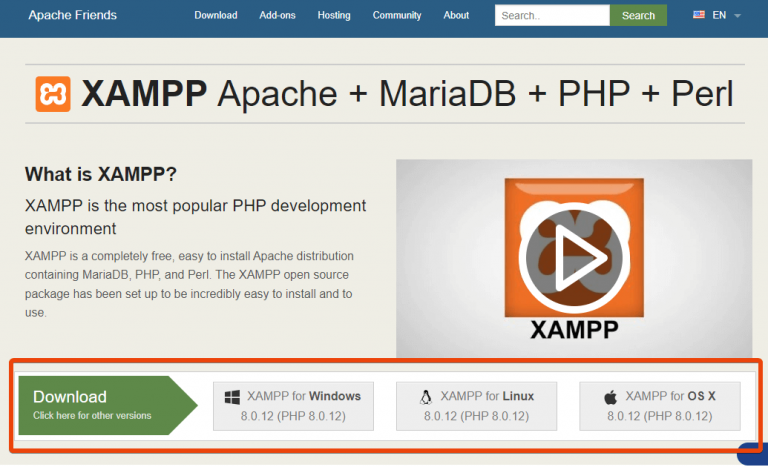The width and height of the screenshot is (768, 467).
Task: Play the XAMPP introduction video
Action: 574,257
